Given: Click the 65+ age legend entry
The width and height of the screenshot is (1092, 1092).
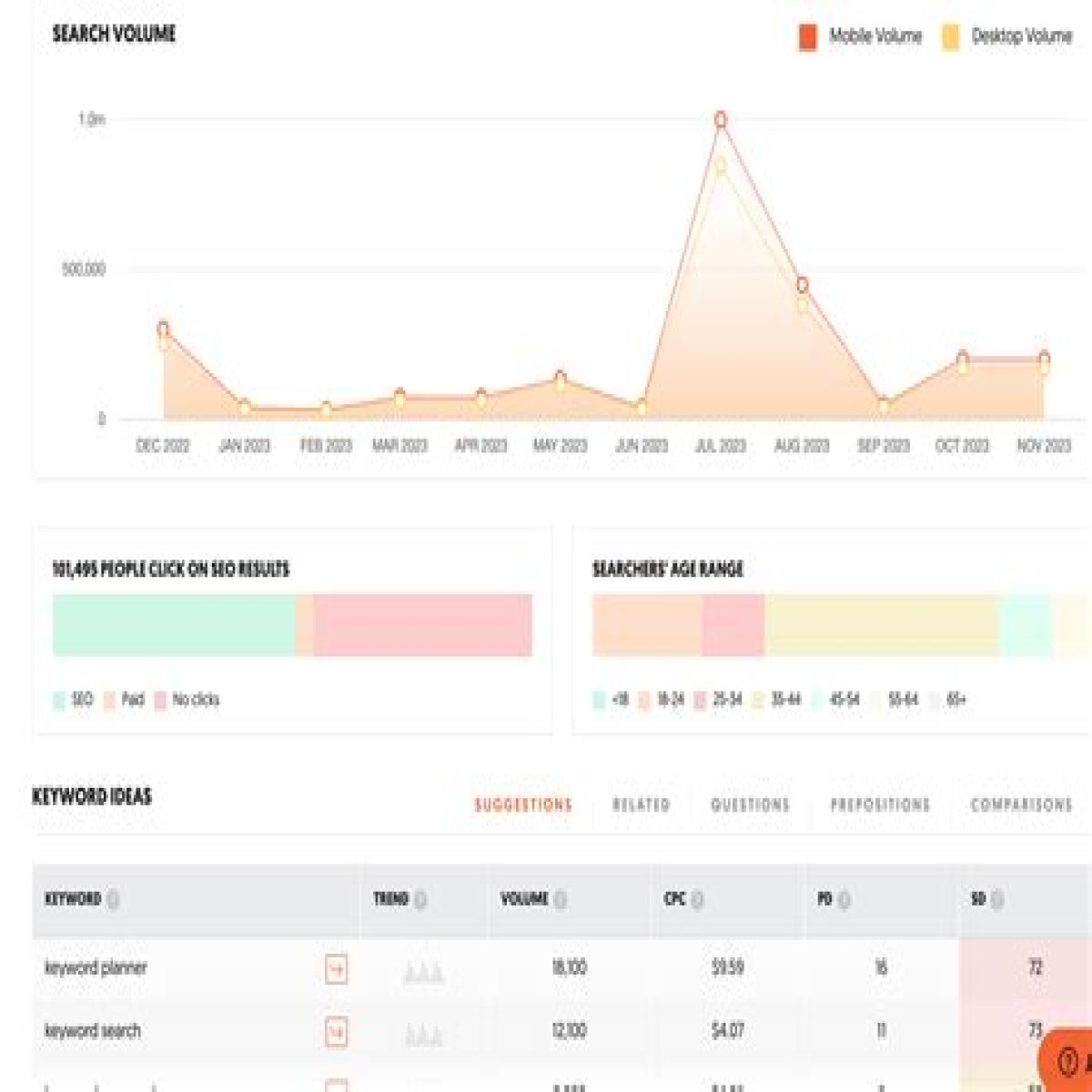Looking at the screenshot, I should [x=948, y=700].
